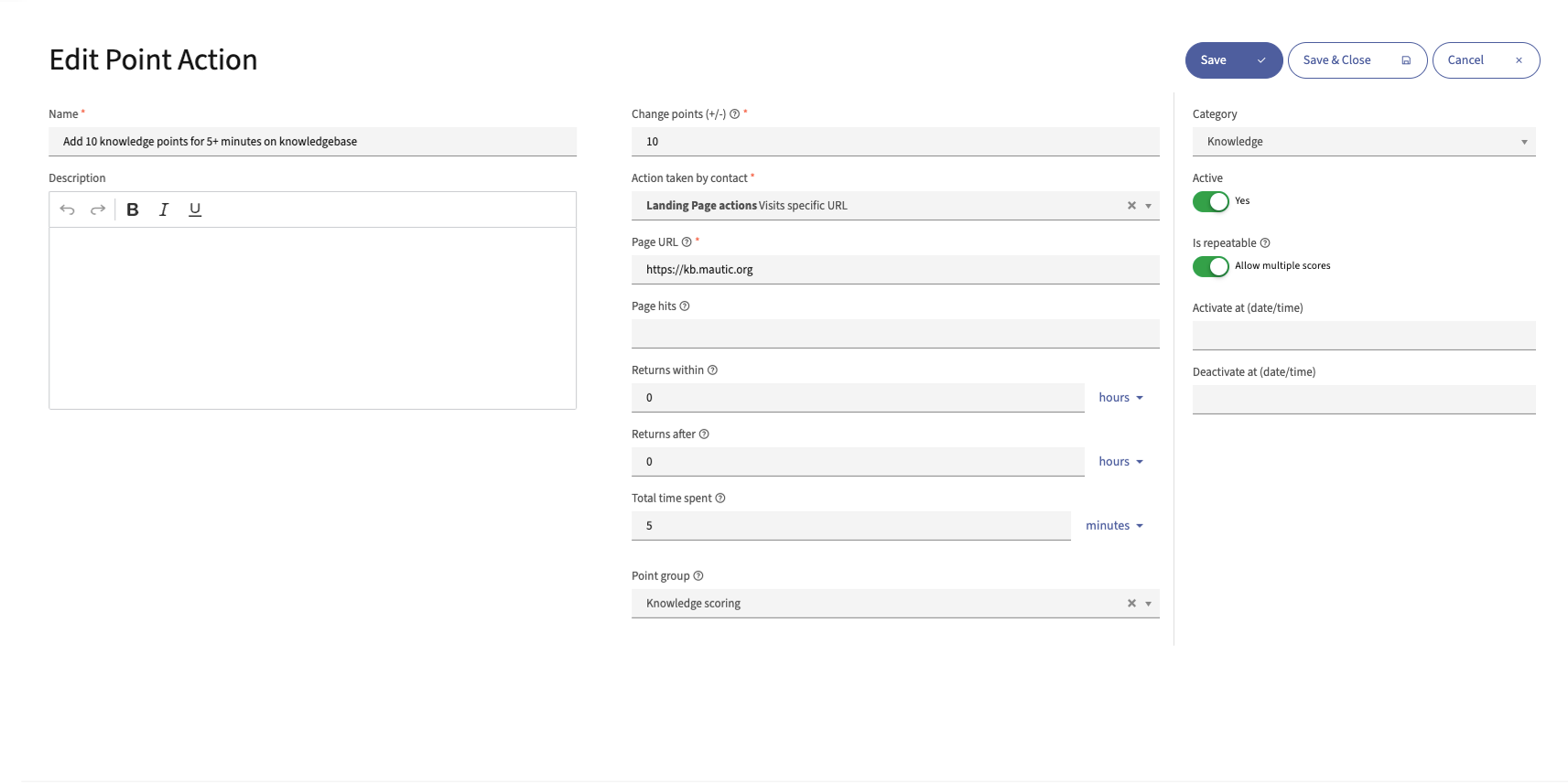This screenshot has width=1568, height=784.
Task: Turn off the Is repeatable toggle
Action: click(x=1210, y=266)
